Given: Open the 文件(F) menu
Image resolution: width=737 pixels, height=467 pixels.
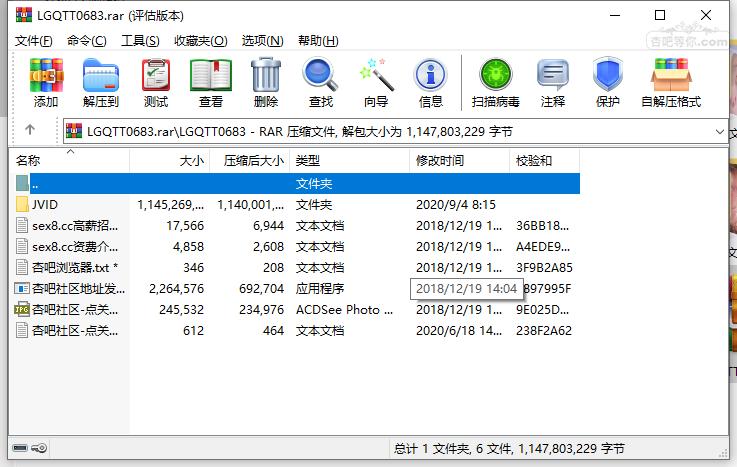Looking at the screenshot, I should 33,41.
